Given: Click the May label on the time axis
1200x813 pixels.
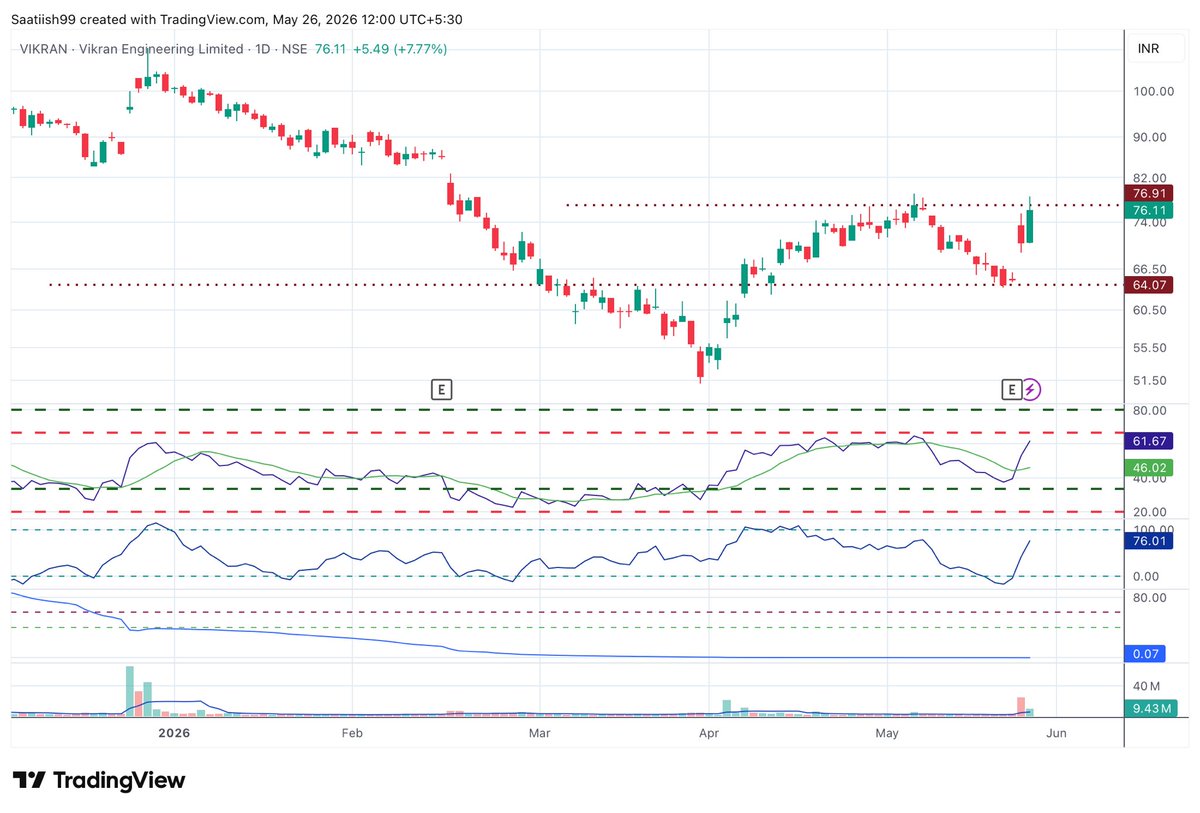Looking at the screenshot, I should click(887, 733).
